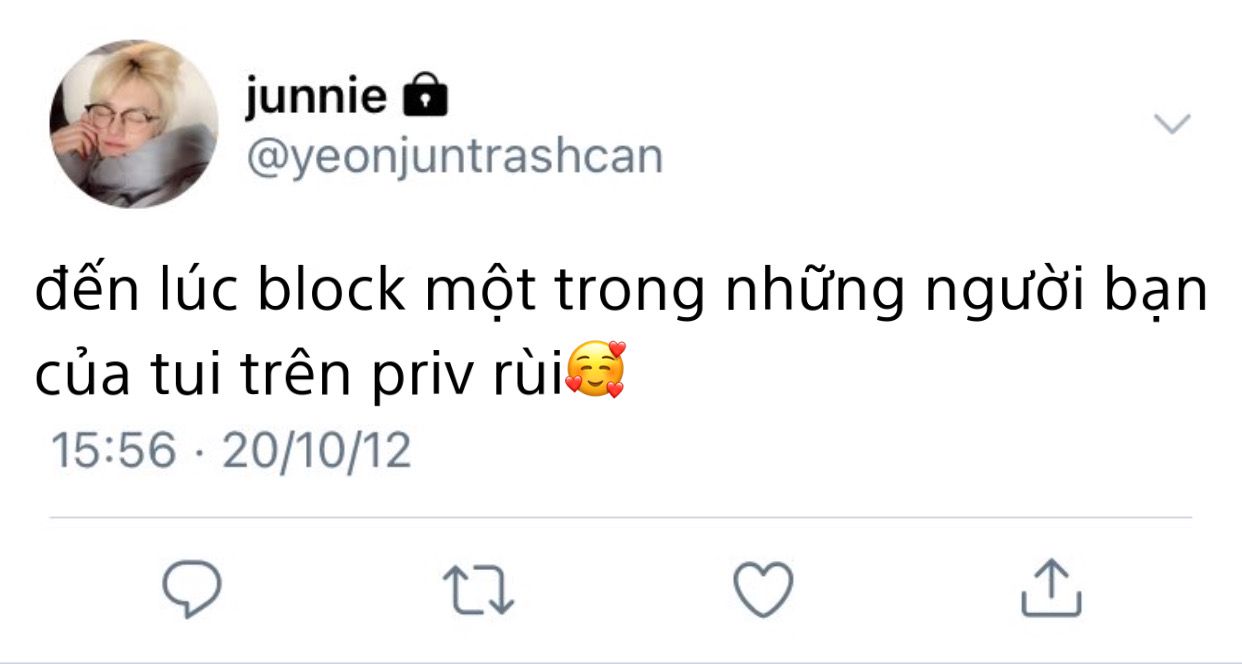Tap the reply speech bubble icon

point(192,587)
